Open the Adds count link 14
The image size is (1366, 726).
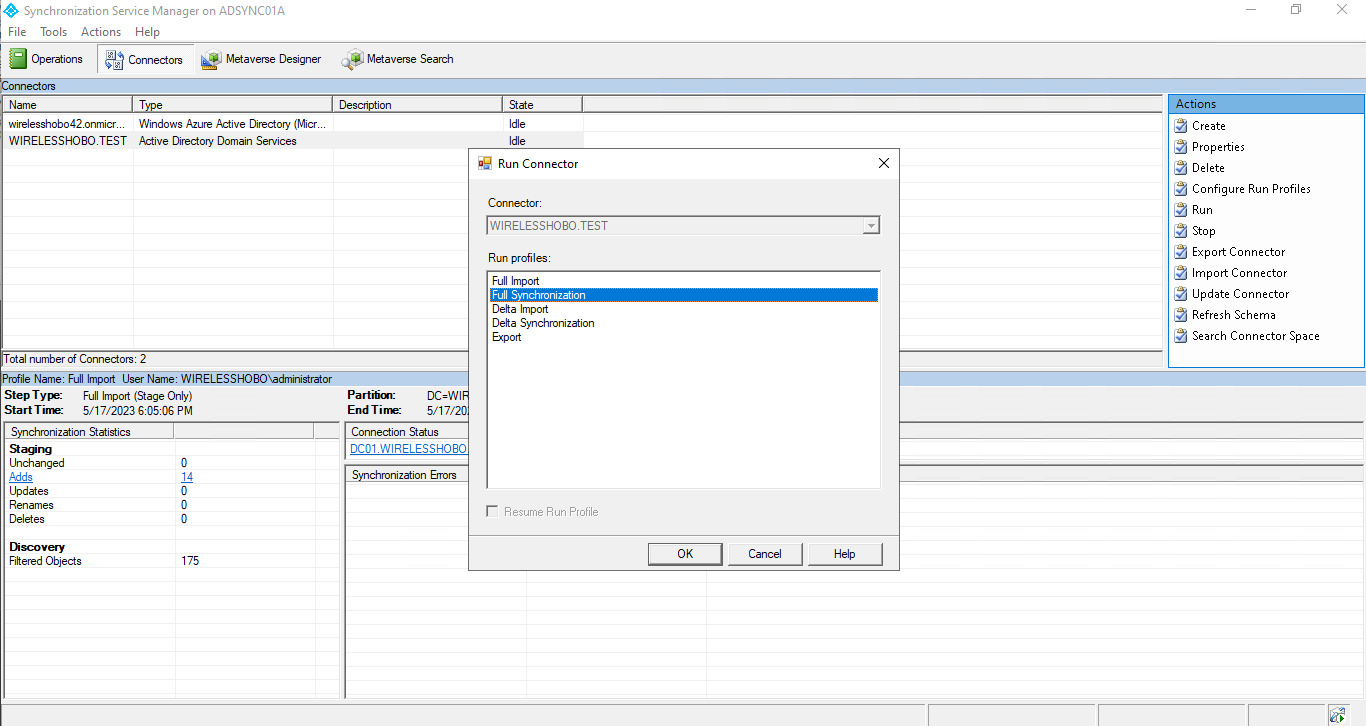pos(187,477)
